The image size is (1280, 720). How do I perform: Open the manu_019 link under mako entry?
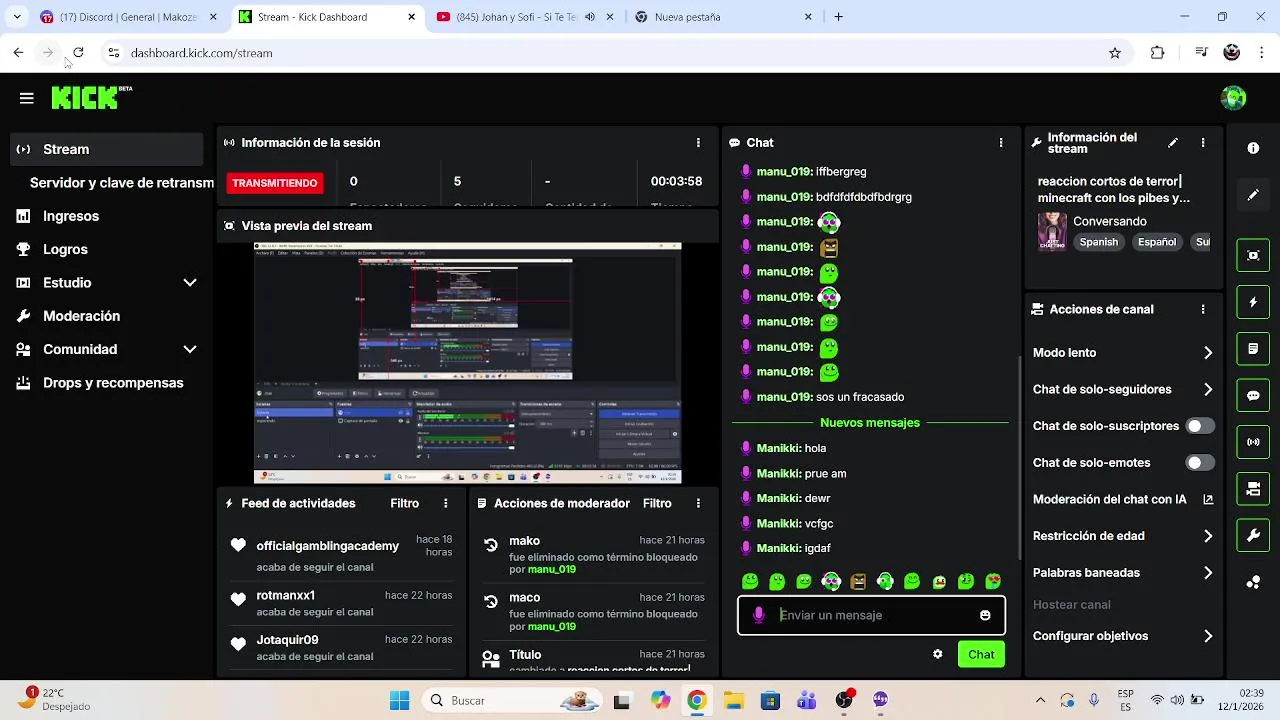(x=552, y=569)
